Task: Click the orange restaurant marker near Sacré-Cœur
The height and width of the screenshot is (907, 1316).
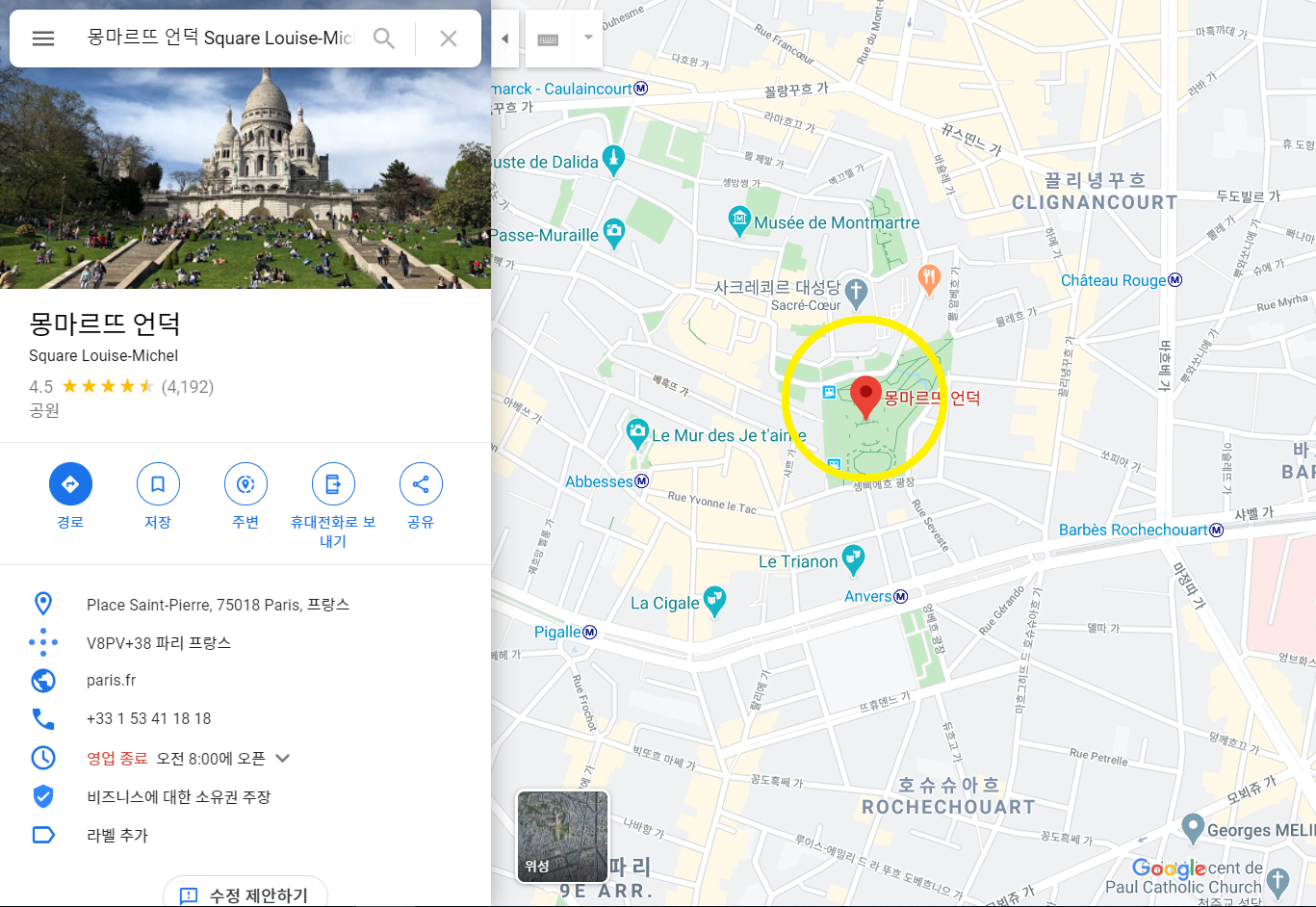Action: point(928,279)
